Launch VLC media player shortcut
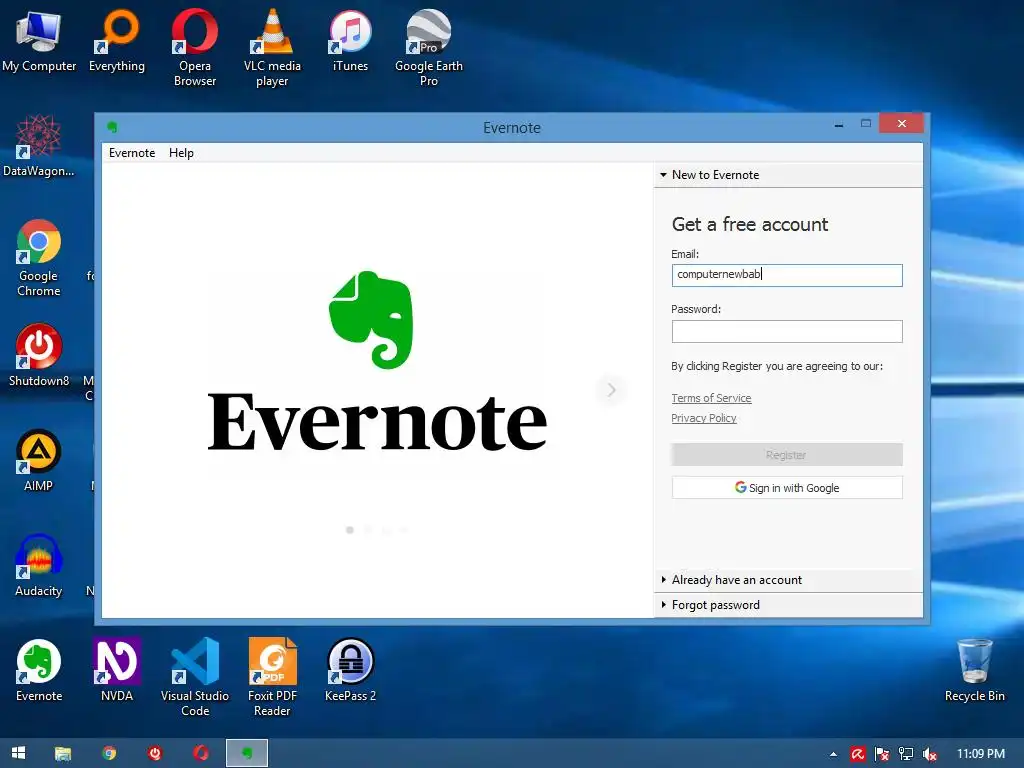 [x=272, y=47]
